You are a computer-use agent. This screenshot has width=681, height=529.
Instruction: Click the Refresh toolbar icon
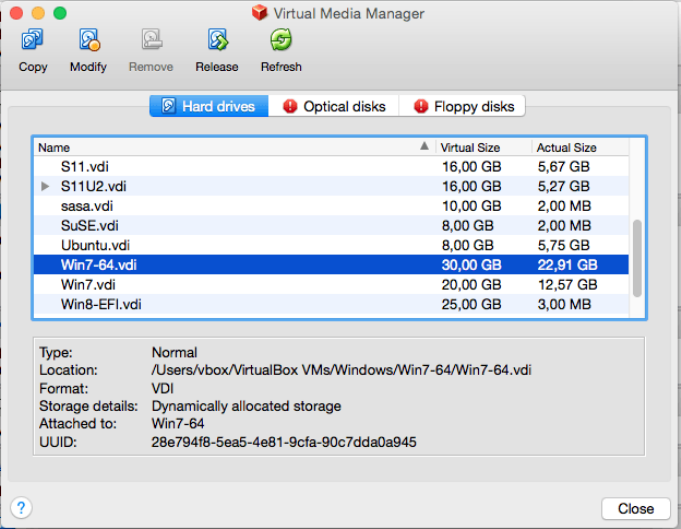tap(281, 42)
